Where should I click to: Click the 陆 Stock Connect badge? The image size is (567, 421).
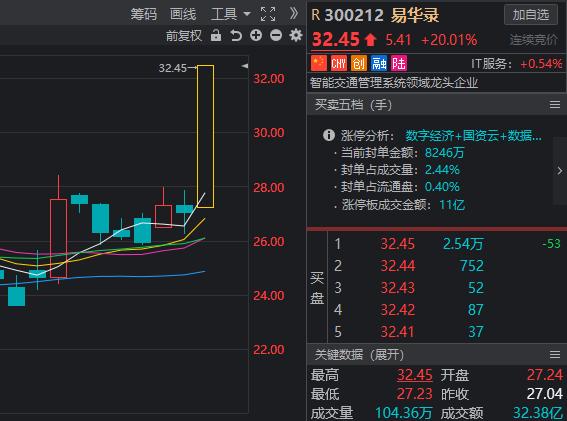[399, 63]
